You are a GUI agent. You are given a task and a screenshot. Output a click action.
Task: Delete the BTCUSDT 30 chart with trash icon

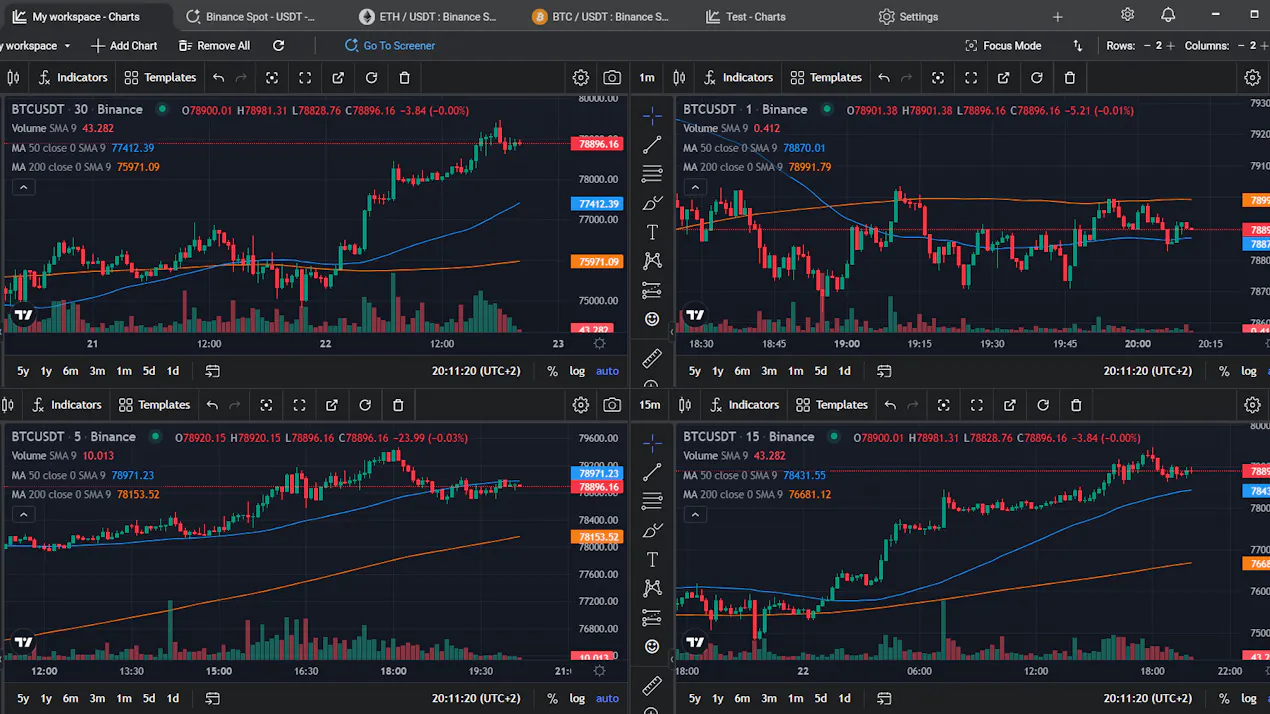pyautogui.click(x=404, y=77)
